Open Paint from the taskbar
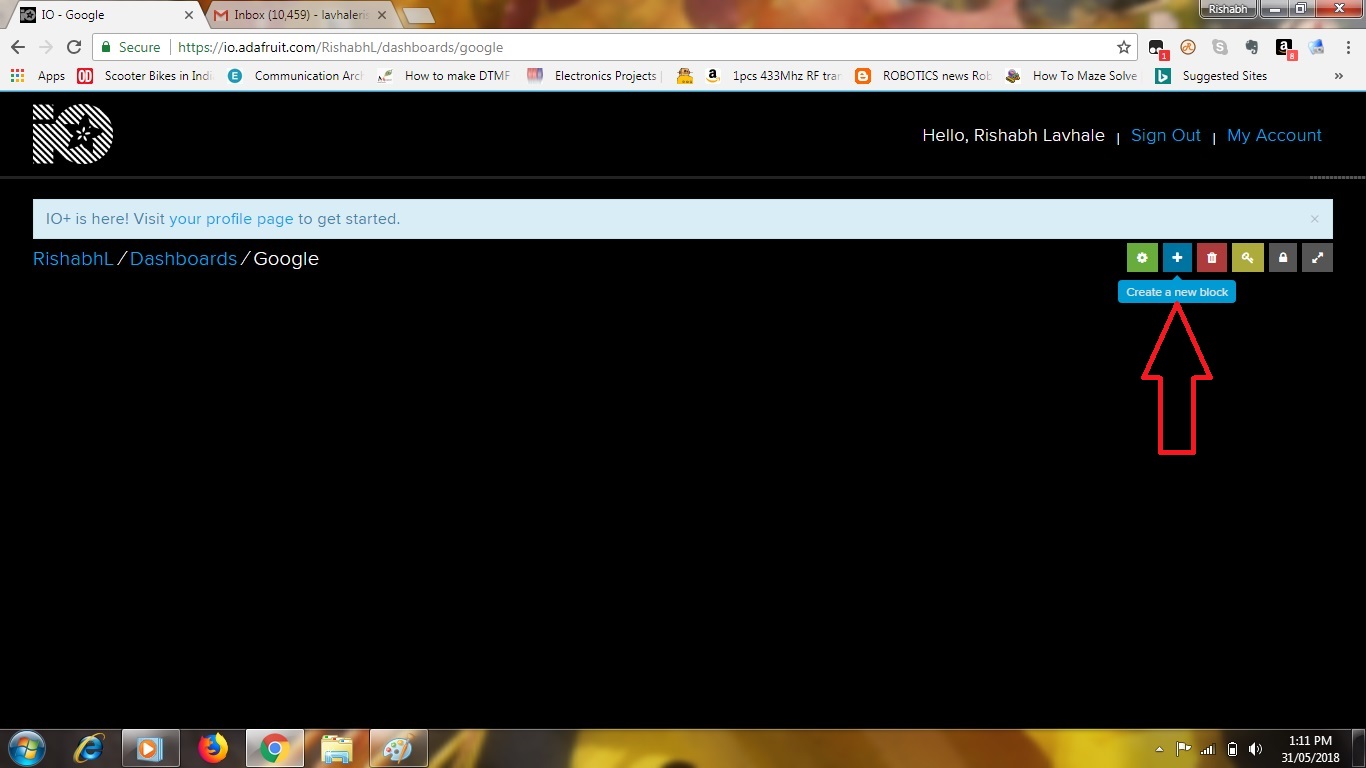 click(x=398, y=748)
